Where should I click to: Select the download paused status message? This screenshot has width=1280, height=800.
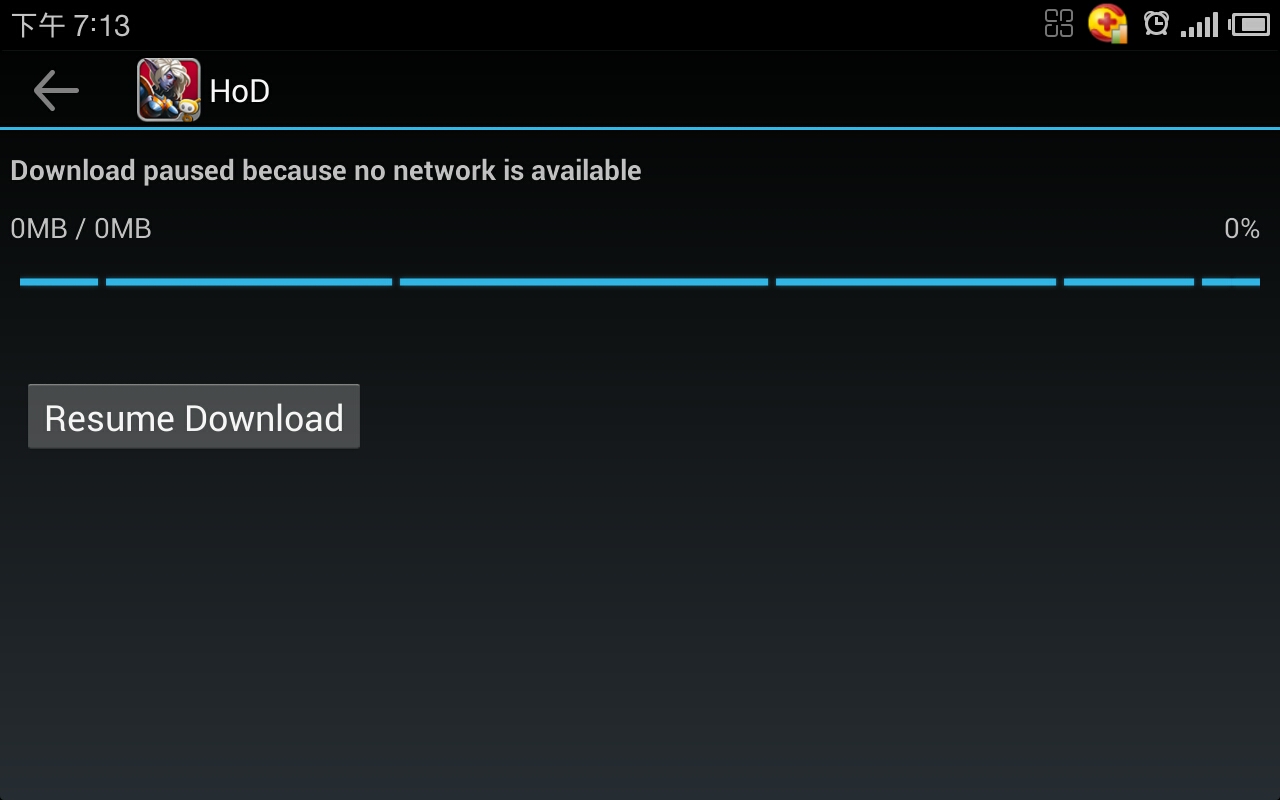point(326,171)
